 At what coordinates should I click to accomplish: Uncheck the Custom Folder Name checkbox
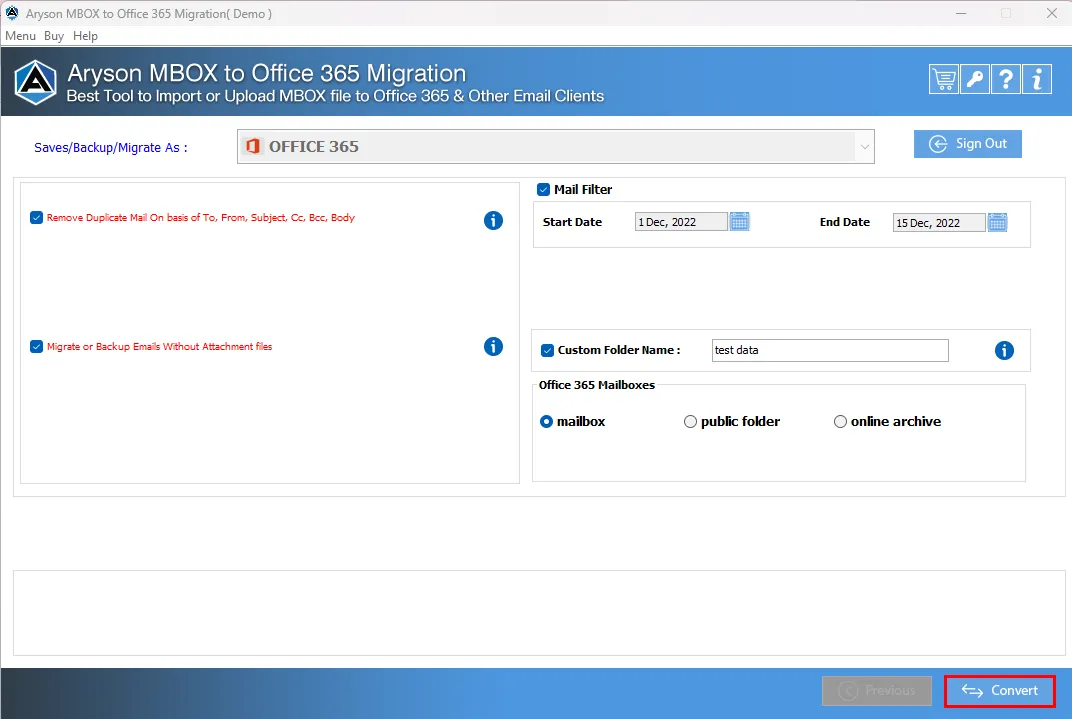pos(548,351)
